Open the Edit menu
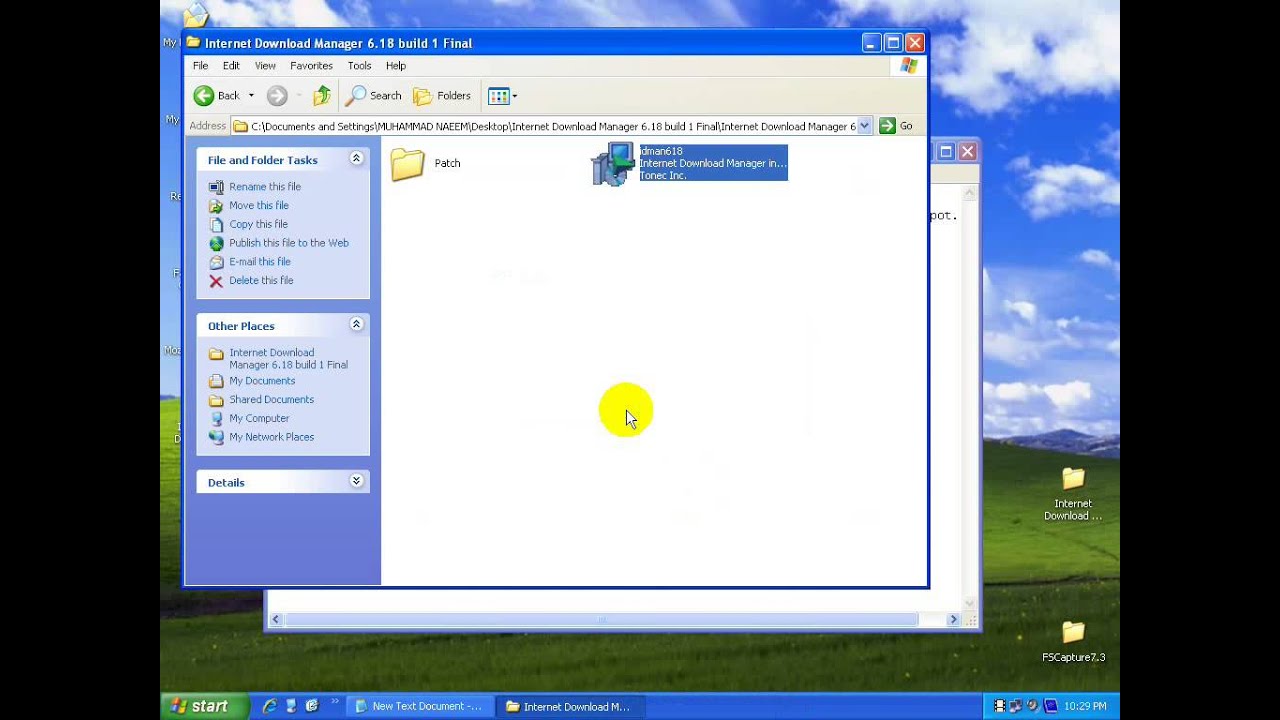This screenshot has height=720, width=1280. click(231, 66)
